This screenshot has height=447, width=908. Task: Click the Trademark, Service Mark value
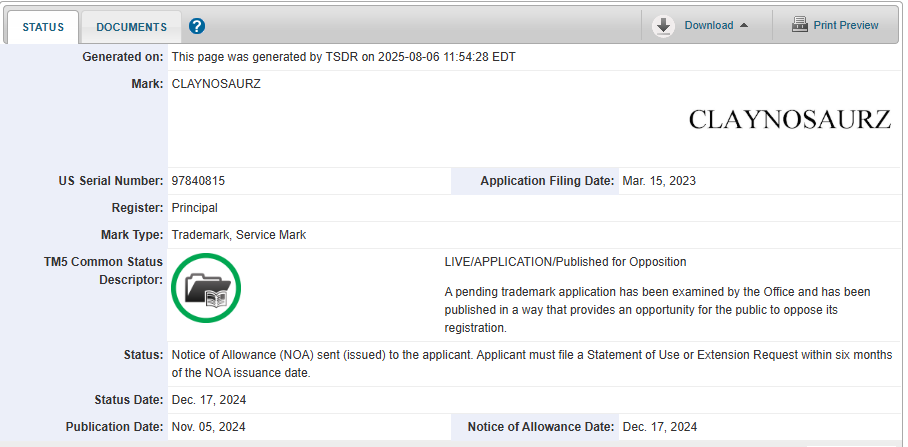click(x=239, y=235)
